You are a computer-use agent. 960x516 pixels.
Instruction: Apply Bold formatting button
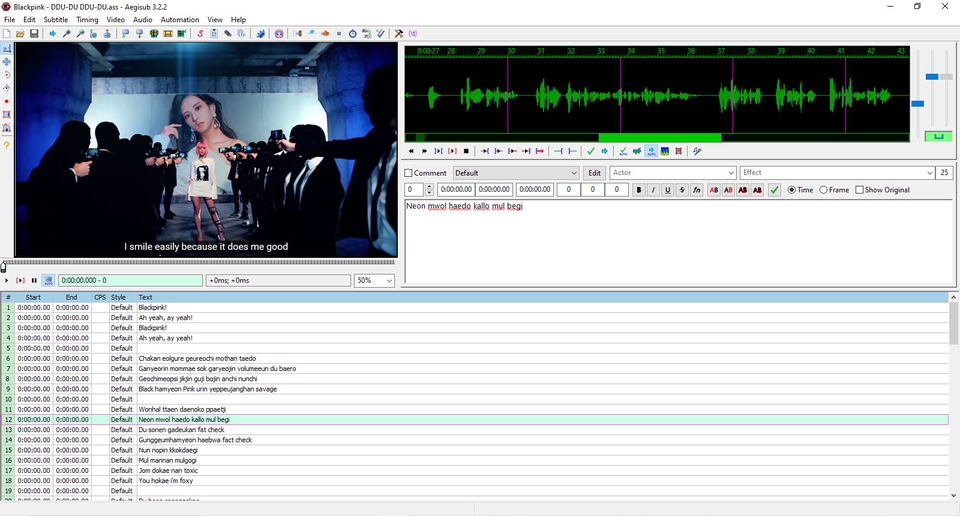pyautogui.click(x=639, y=190)
